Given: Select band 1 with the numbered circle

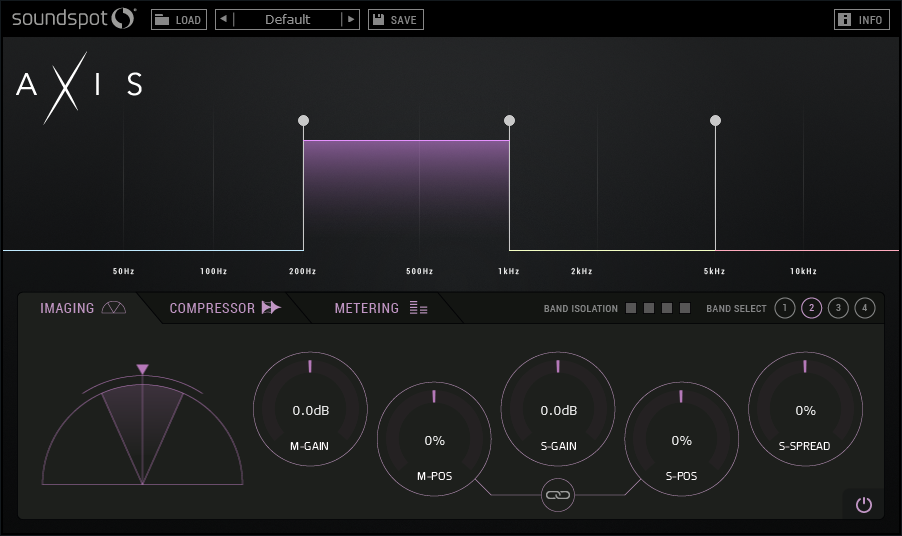Looking at the screenshot, I should 784,308.
